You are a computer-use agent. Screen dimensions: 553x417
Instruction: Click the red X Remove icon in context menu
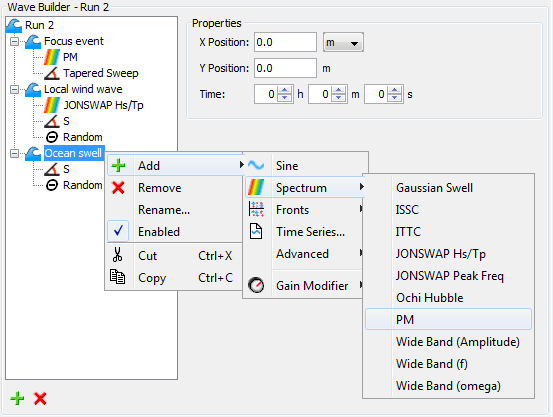[x=118, y=188]
